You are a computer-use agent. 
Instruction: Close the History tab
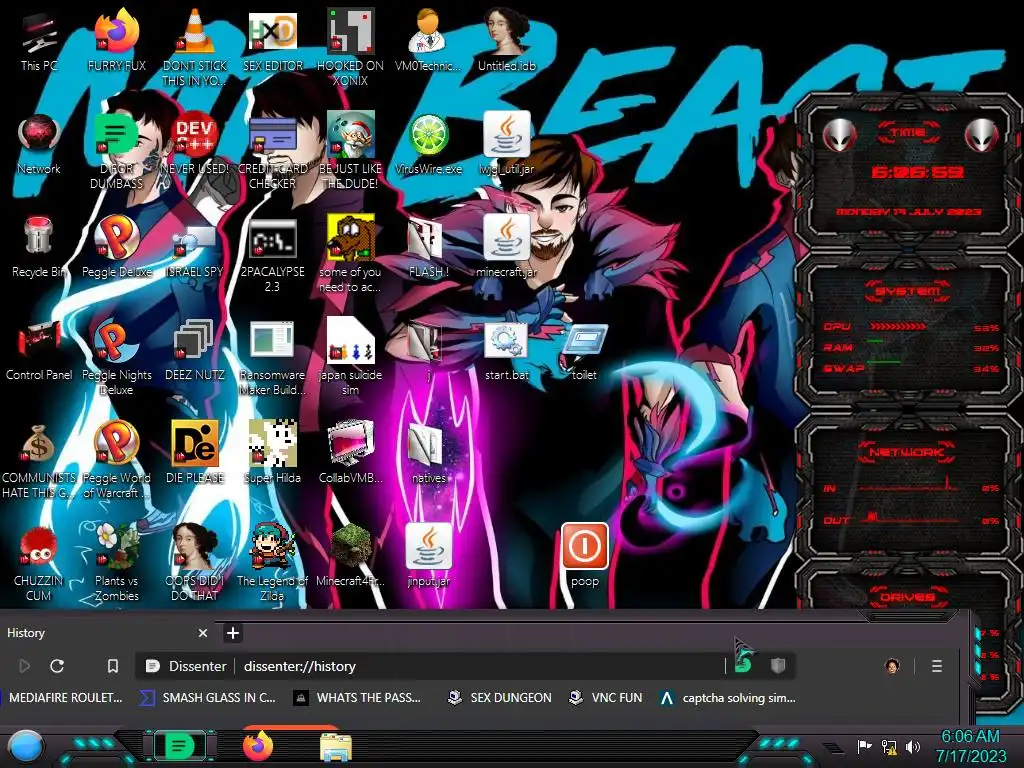(x=202, y=633)
